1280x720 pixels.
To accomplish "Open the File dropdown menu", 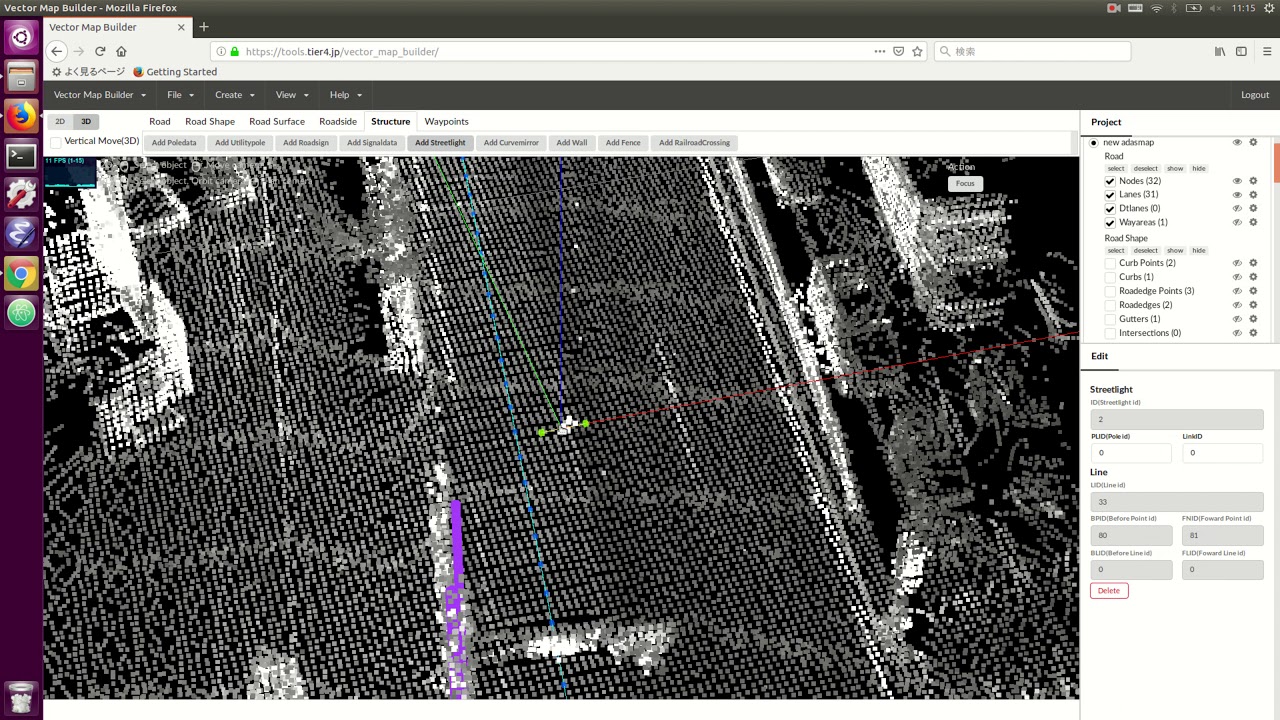I will pos(180,95).
